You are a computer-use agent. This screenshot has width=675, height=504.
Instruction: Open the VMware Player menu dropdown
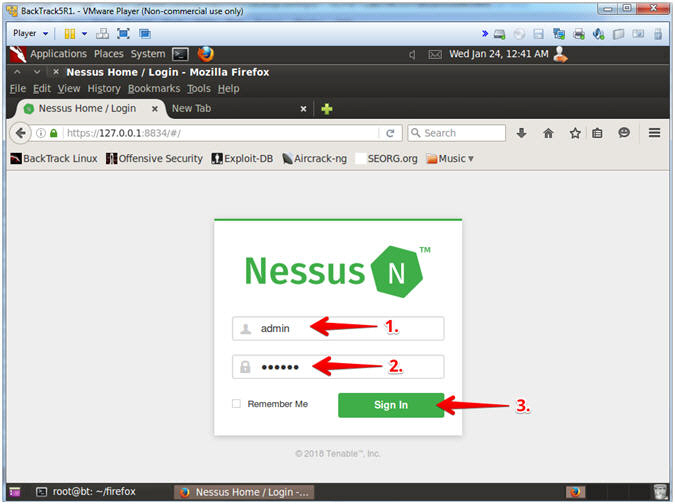tap(30, 33)
